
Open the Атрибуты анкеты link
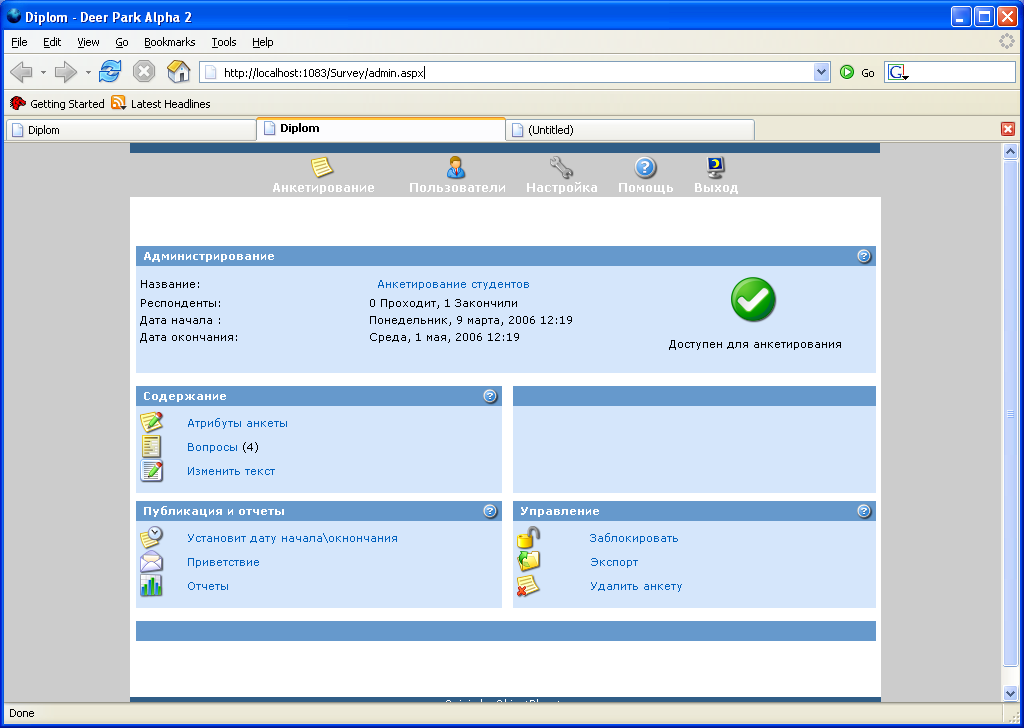pyautogui.click(x=237, y=423)
